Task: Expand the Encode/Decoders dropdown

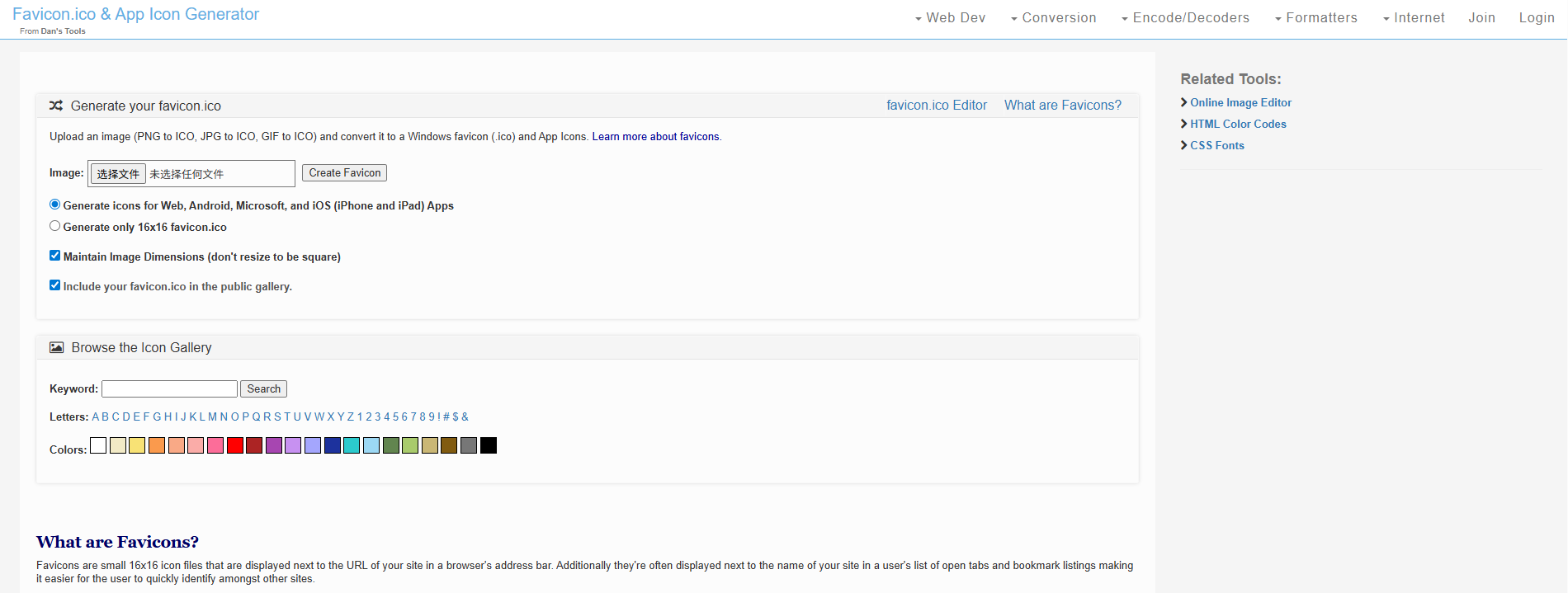Action: (1185, 18)
